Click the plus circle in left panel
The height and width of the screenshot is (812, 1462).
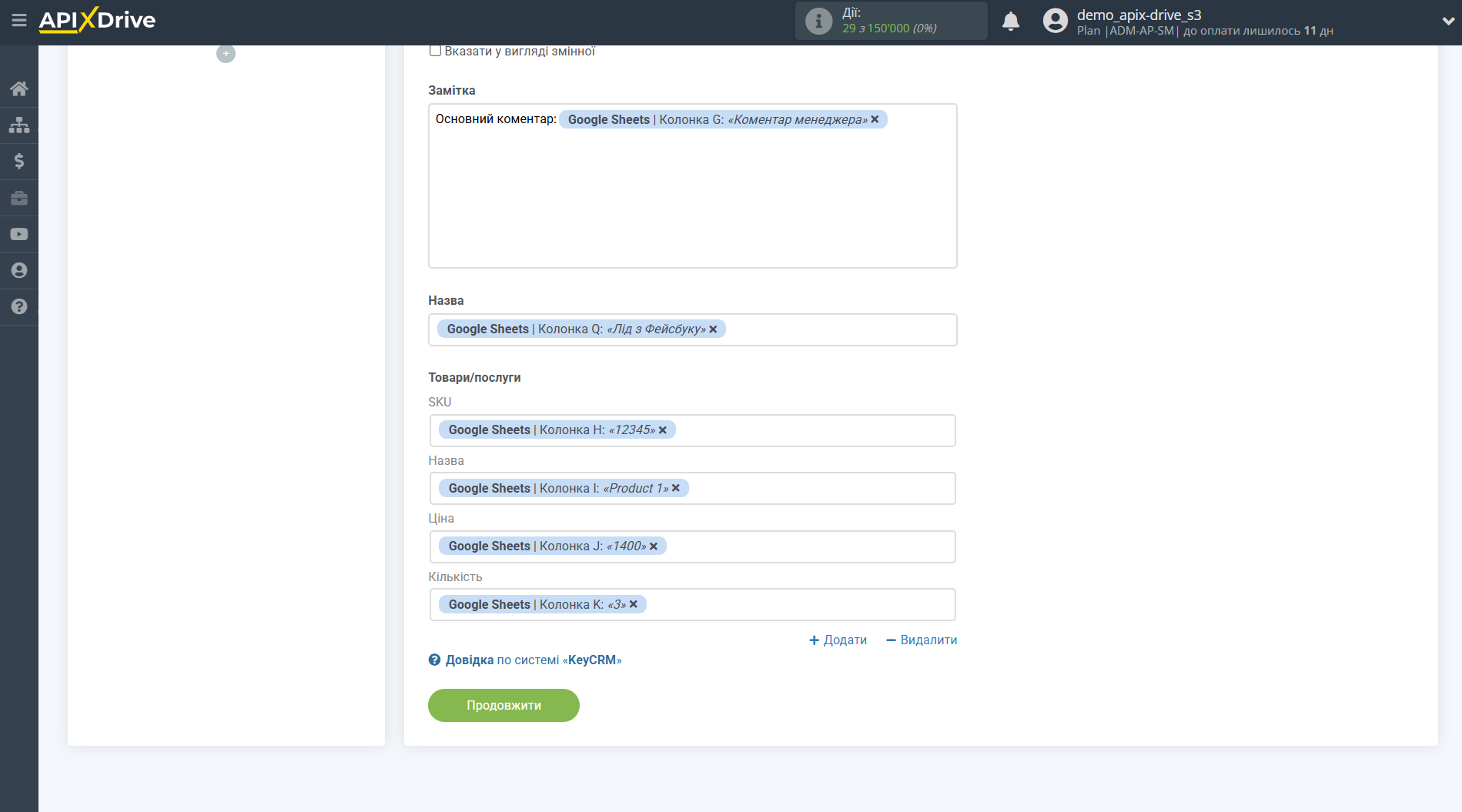tap(226, 54)
